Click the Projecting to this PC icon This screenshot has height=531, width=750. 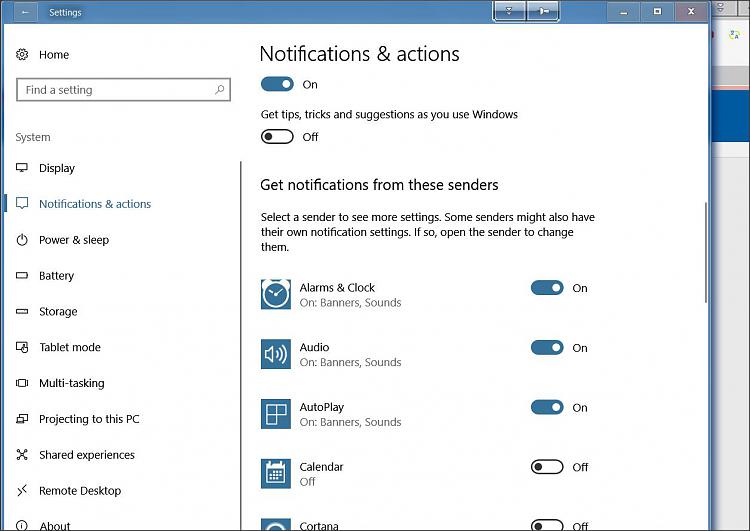[22, 419]
